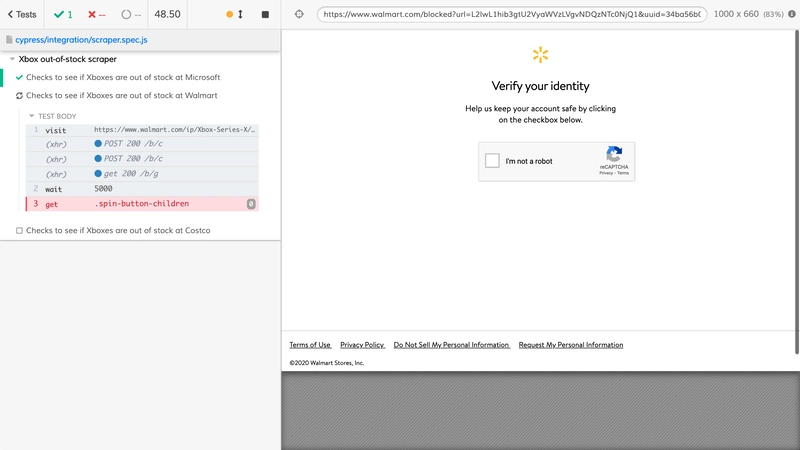The height and width of the screenshot is (450, 800).
Task: Click the Walmart URL address field
Action: tap(512, 15)
